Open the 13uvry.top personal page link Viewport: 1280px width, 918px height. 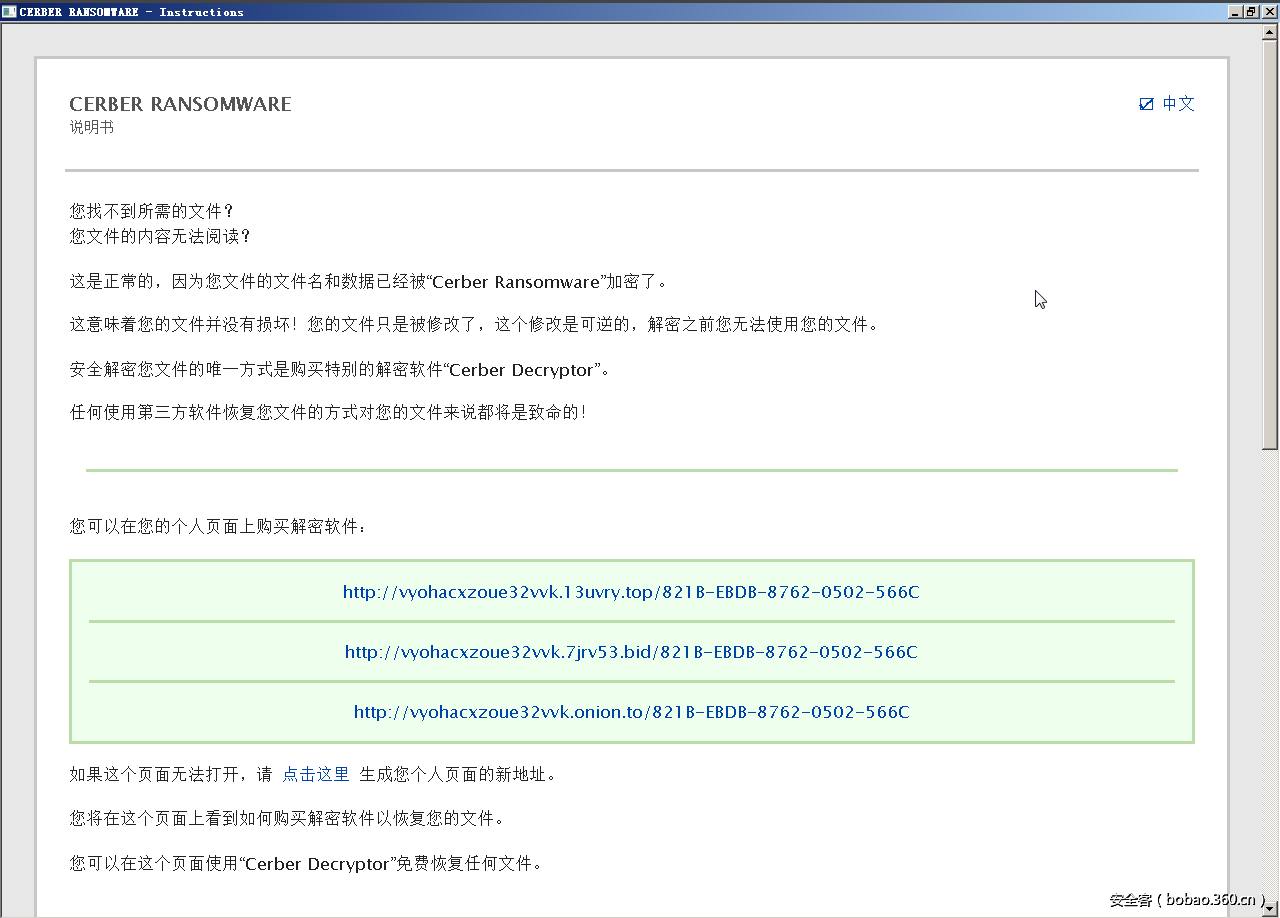point(631,592)
